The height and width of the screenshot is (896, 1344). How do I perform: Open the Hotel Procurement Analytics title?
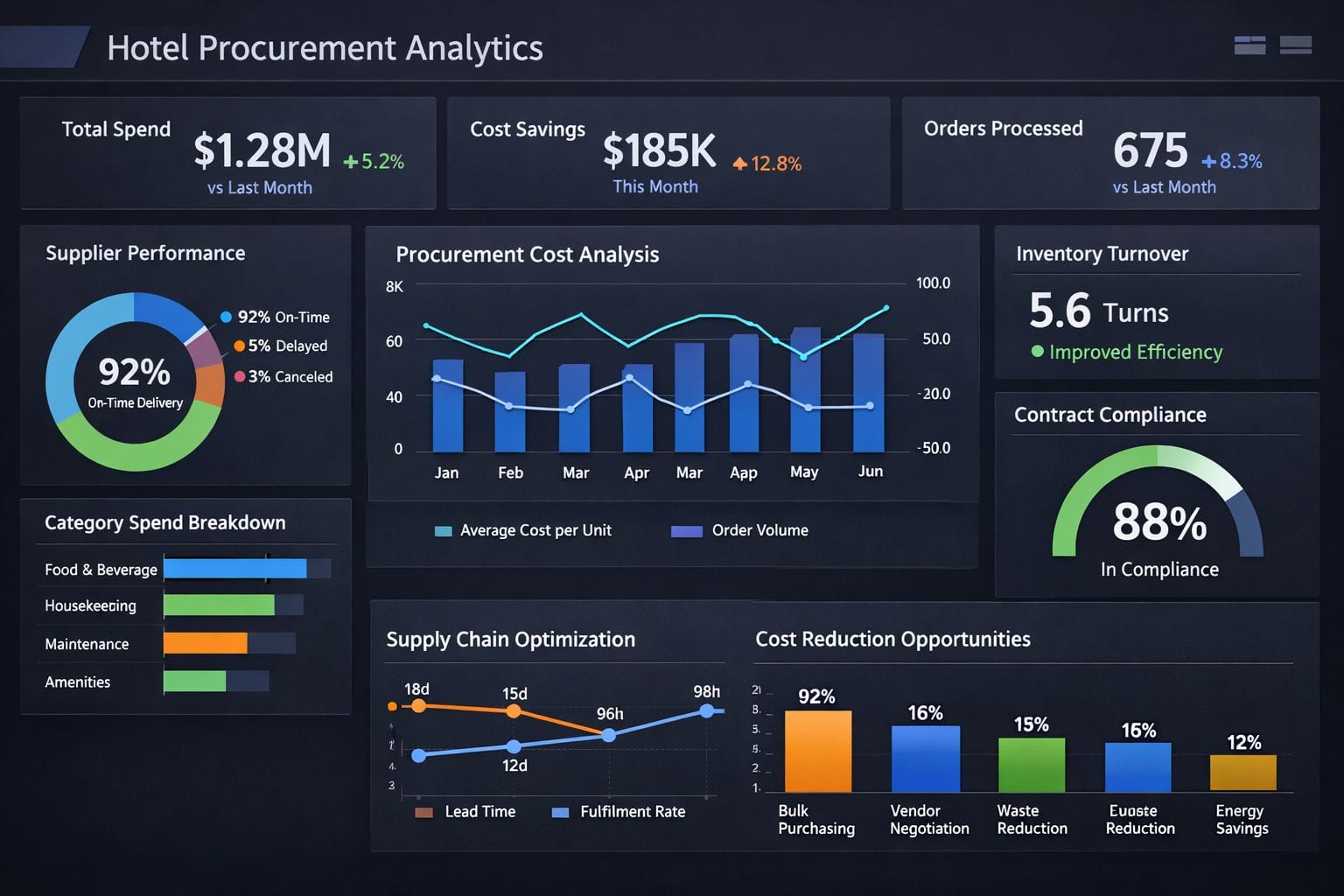point(325,48)
